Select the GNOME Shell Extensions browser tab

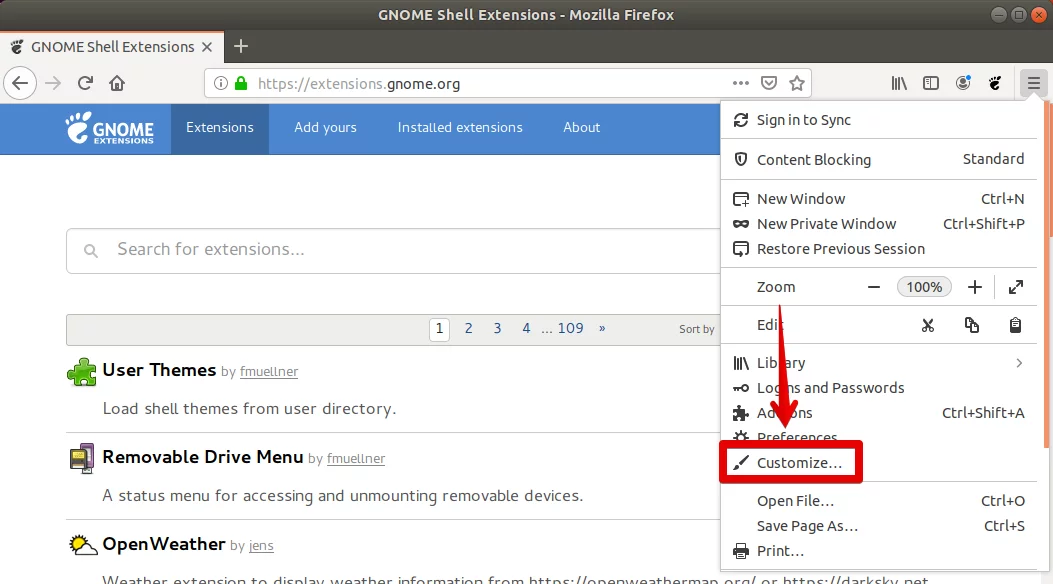coord(112,47)
